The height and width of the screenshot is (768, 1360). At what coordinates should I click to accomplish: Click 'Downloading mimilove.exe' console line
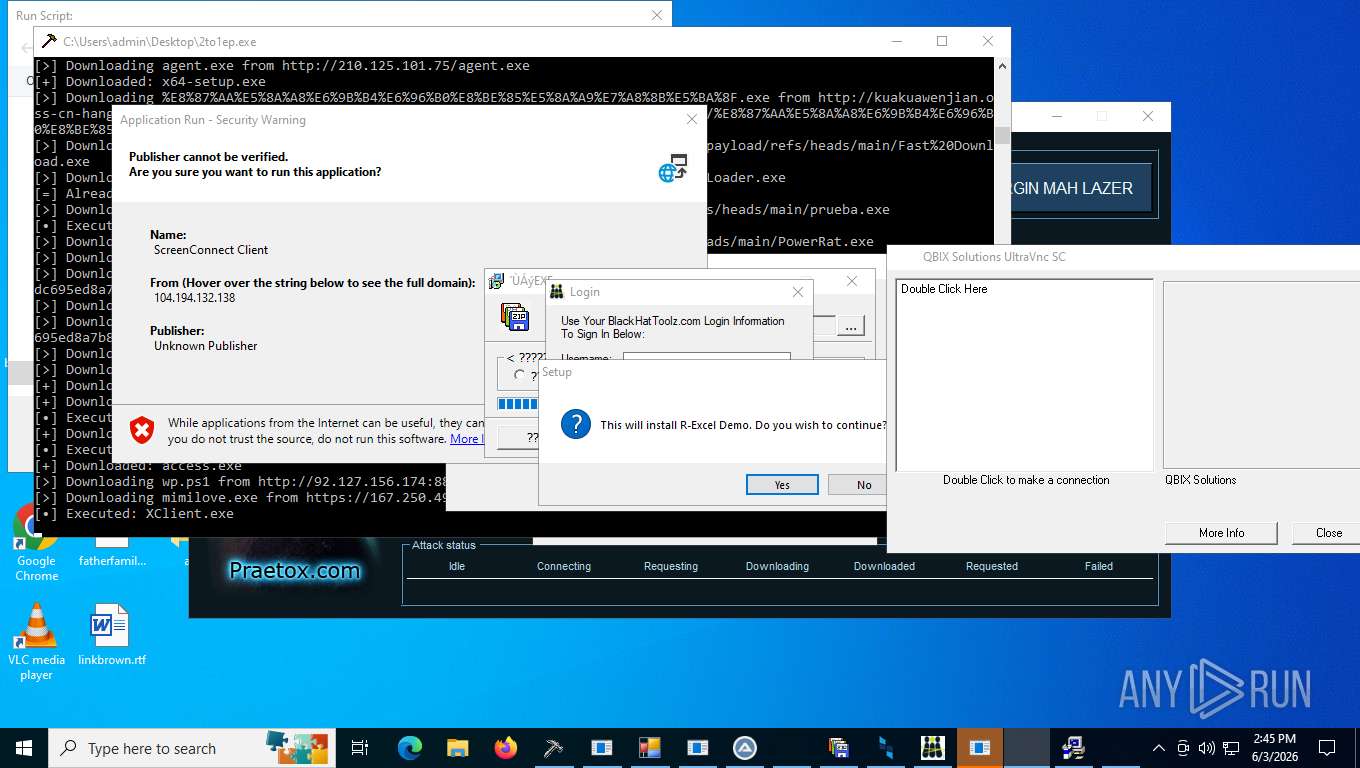241,497
